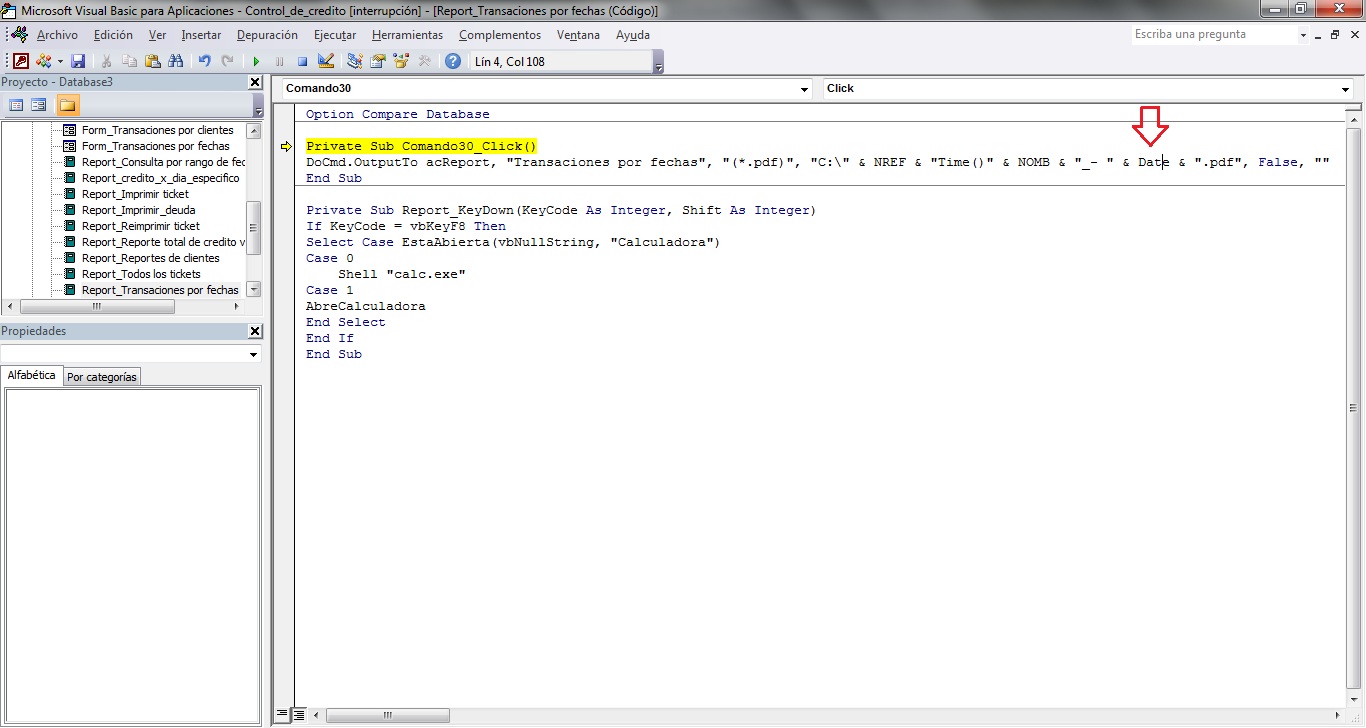Click the Insert Module toolbar icon
1366x728 pixels.
[x=44, y=61]
